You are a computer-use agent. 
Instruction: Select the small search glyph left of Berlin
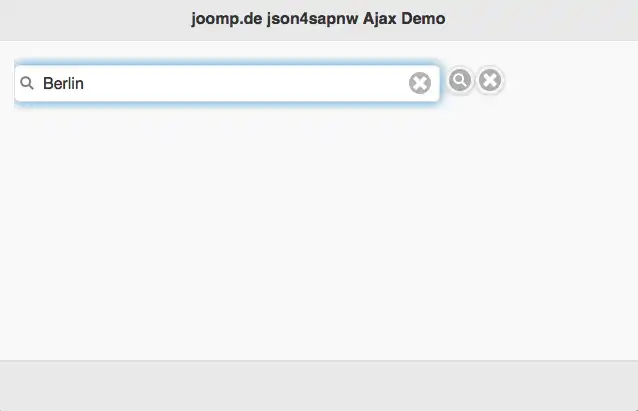(27, 83)
